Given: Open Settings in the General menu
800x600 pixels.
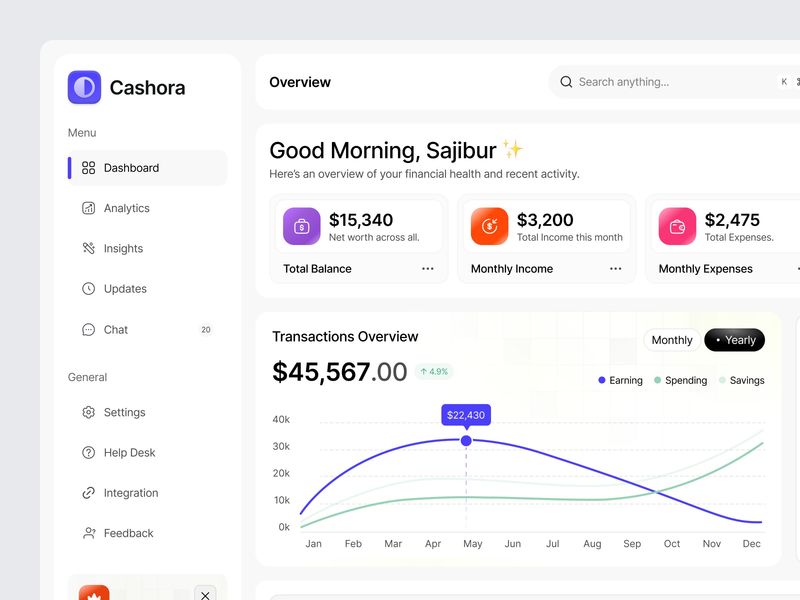Looking at the screenshot, I should pyautogui.click(x=147, y=412).
